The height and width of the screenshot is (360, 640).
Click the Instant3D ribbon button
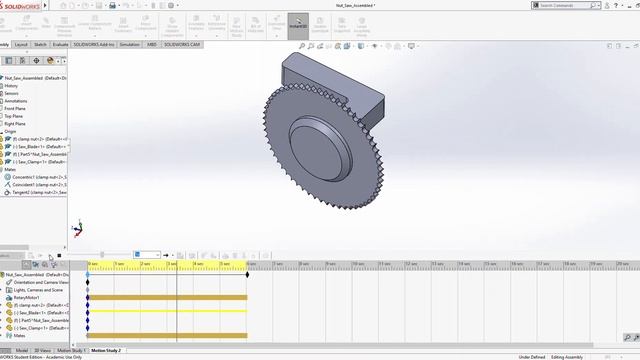point(298,26)
